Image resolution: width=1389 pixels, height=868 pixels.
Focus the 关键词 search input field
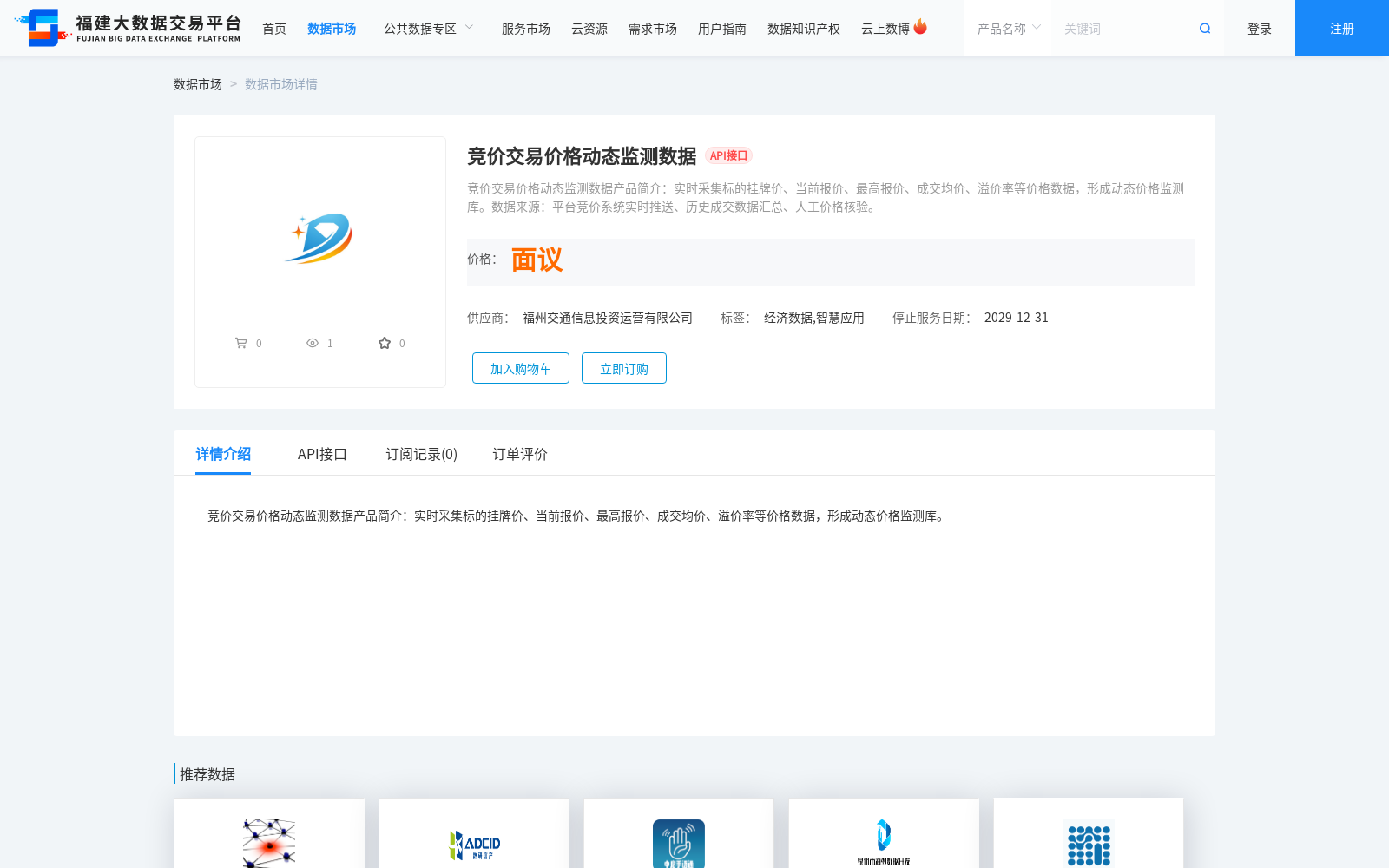1124,29
